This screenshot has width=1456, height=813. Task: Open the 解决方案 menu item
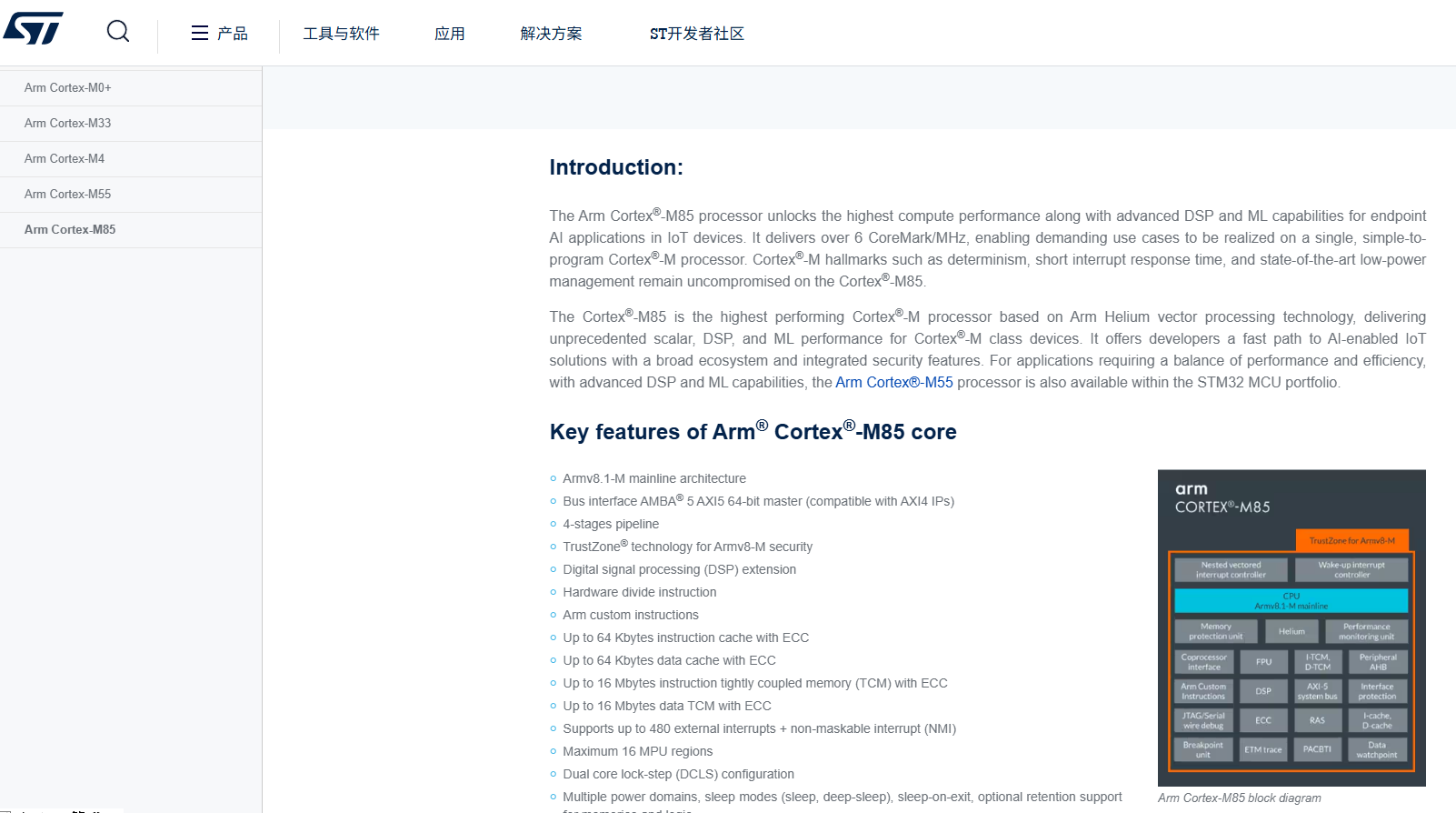[551, 34]
